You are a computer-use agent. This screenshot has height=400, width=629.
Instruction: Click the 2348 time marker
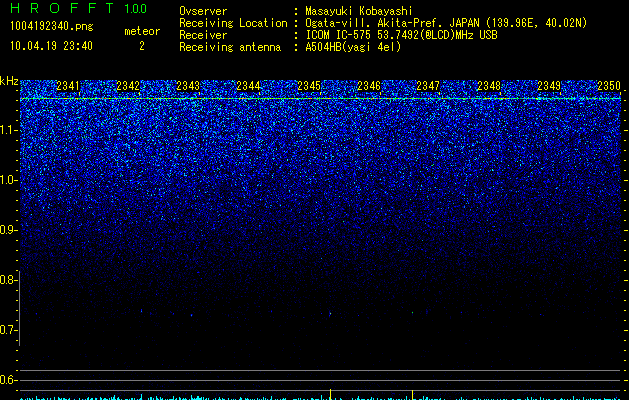489,86
